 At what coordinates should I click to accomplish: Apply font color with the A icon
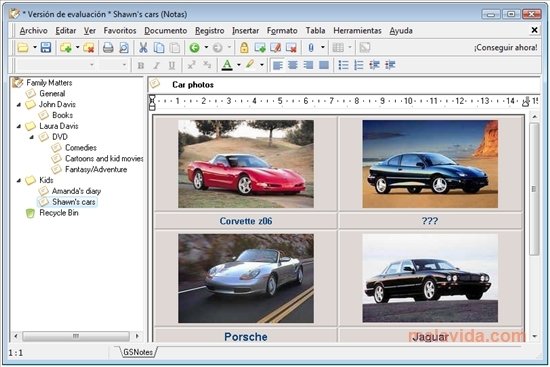click(227, 65)
